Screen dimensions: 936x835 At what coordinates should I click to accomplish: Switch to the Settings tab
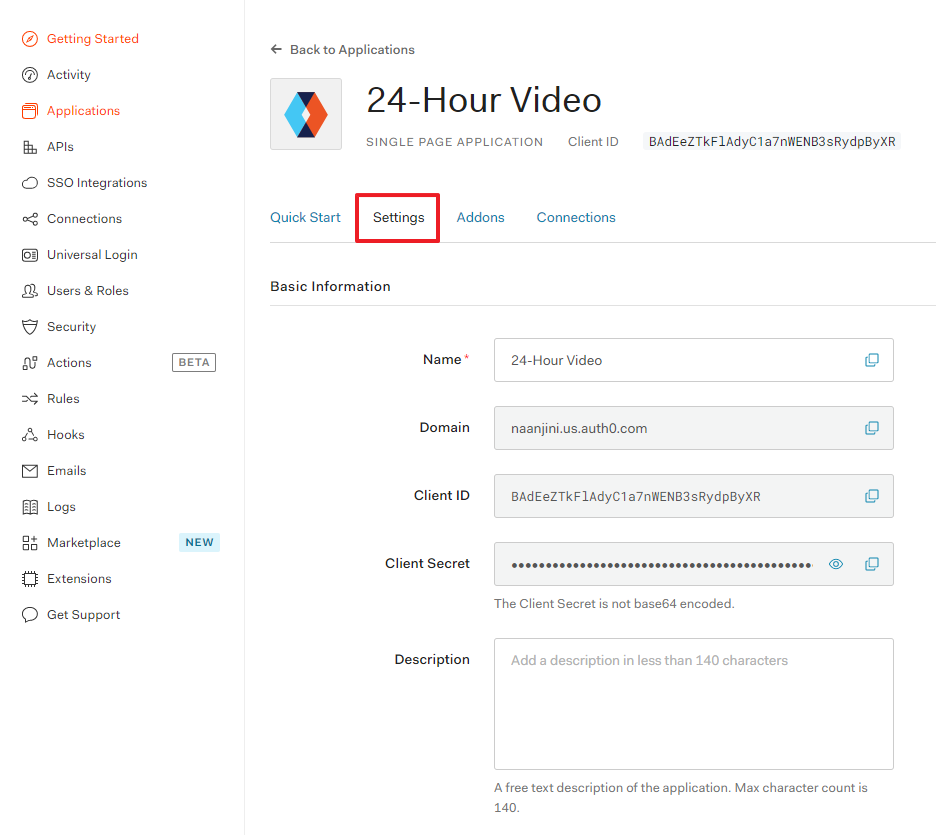tap(398, 217)
